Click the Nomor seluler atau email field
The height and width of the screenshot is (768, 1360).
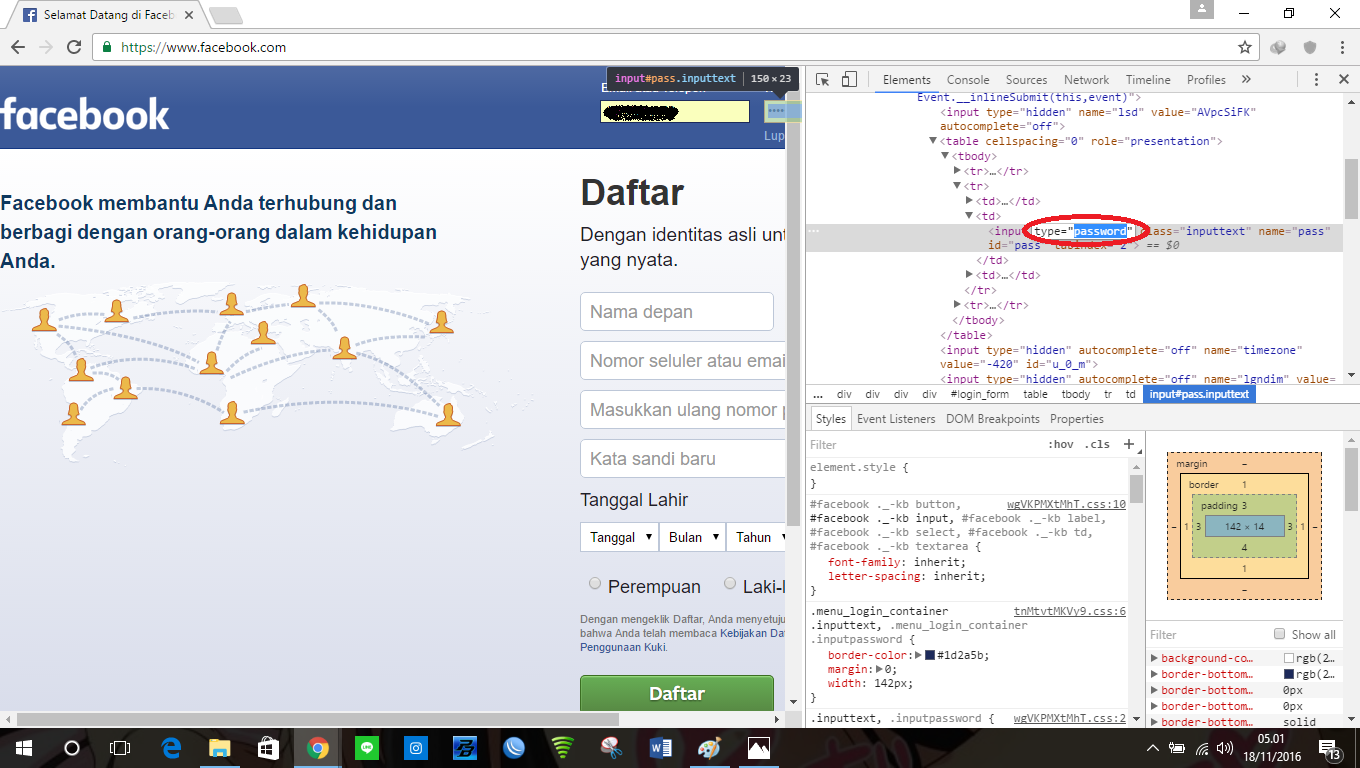(683, 360)
